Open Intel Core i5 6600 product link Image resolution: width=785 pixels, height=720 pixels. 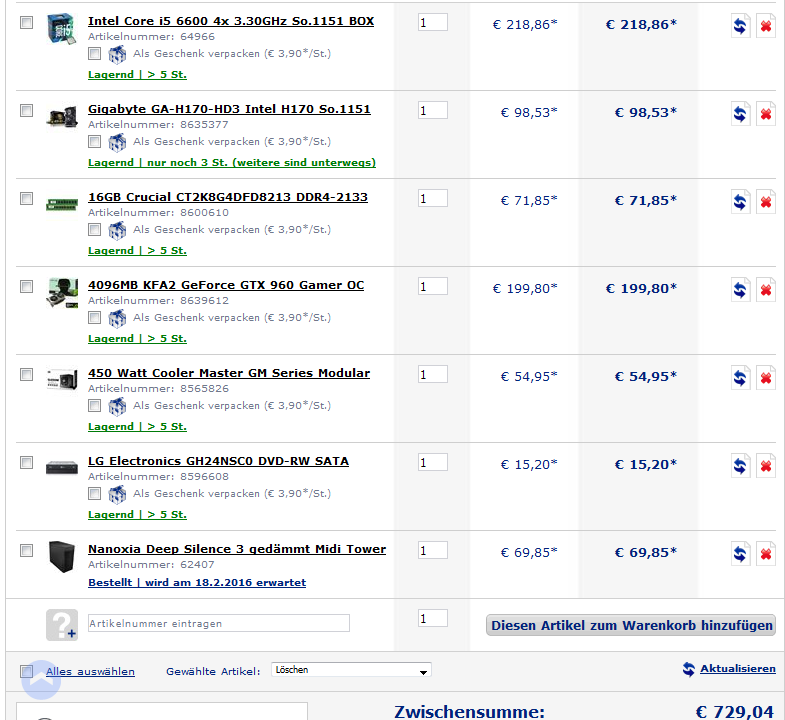tap(231, 22)
